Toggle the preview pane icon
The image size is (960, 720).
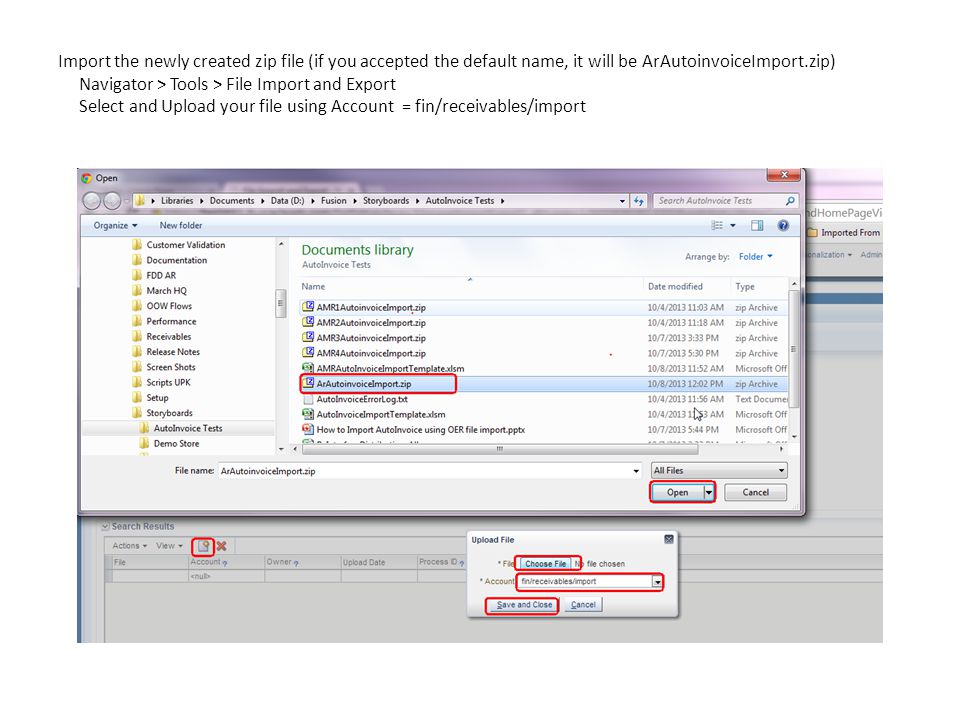[x=757, y=225]
